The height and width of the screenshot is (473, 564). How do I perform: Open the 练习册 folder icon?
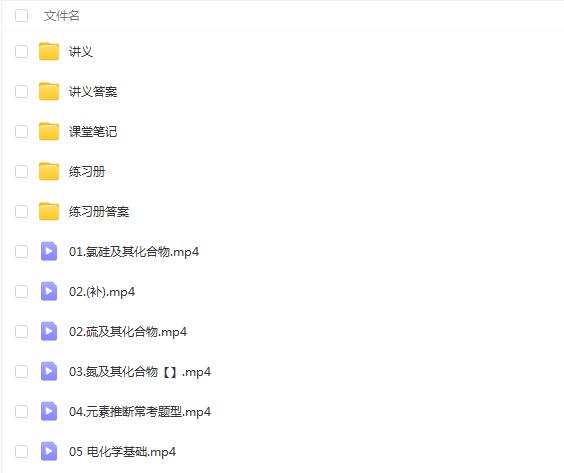pyautogui.click(x=49, y=171)
